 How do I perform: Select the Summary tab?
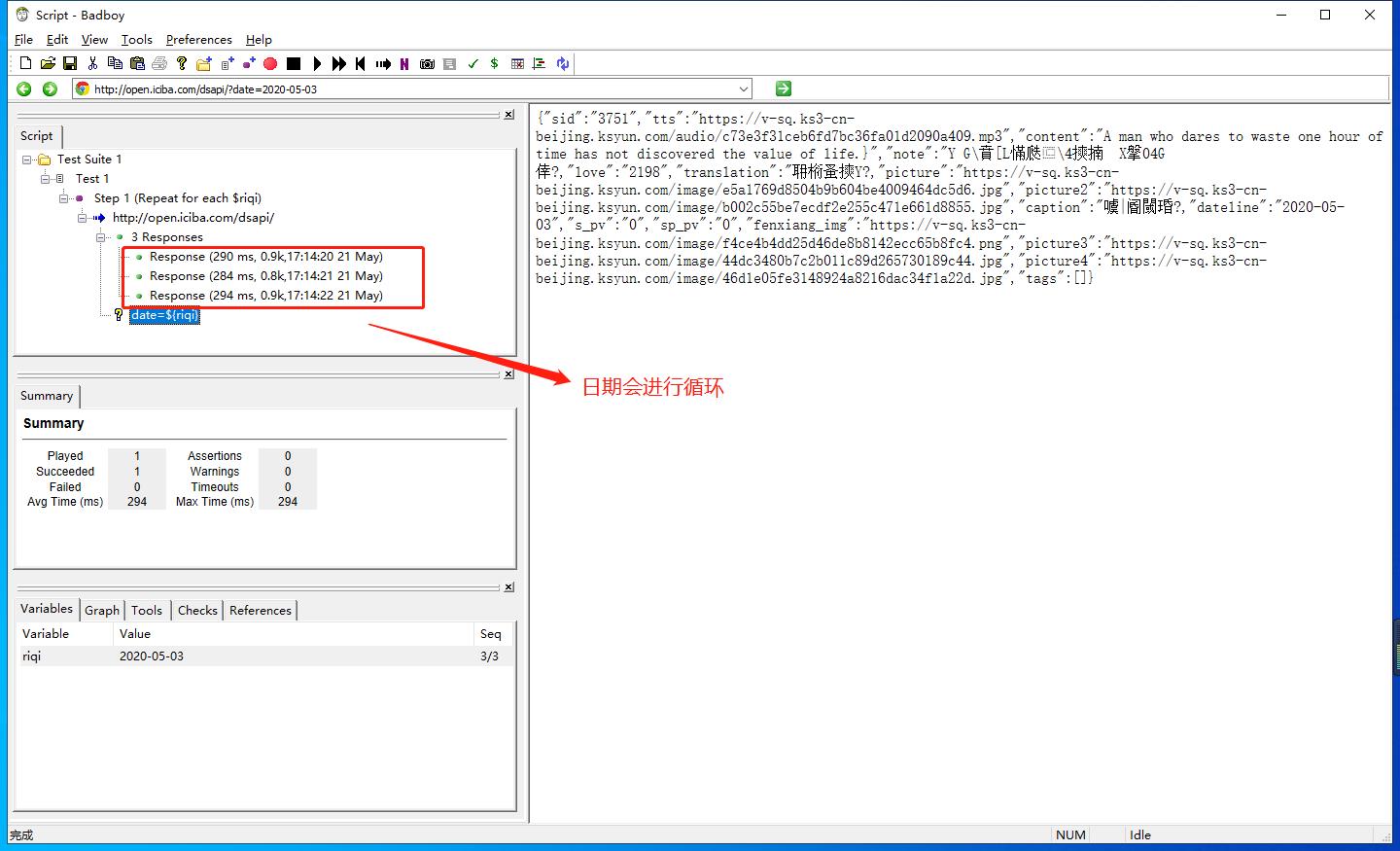(x=47, y=396)
